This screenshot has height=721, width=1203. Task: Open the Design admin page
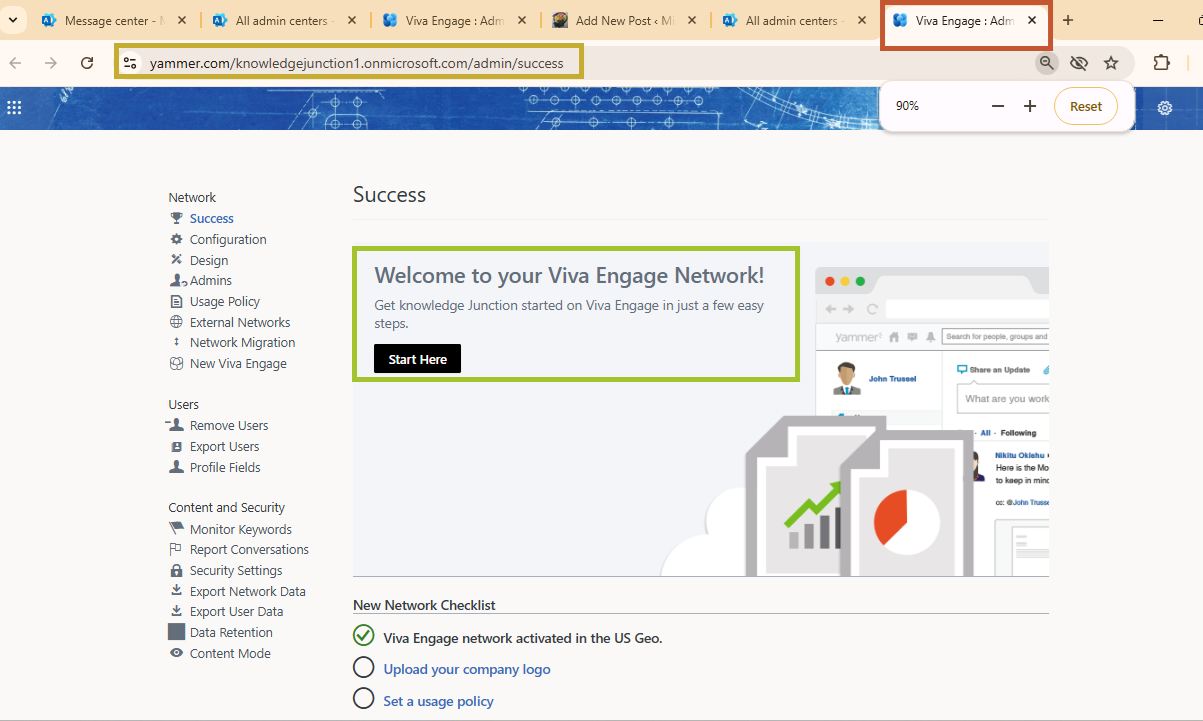[209, 260]
